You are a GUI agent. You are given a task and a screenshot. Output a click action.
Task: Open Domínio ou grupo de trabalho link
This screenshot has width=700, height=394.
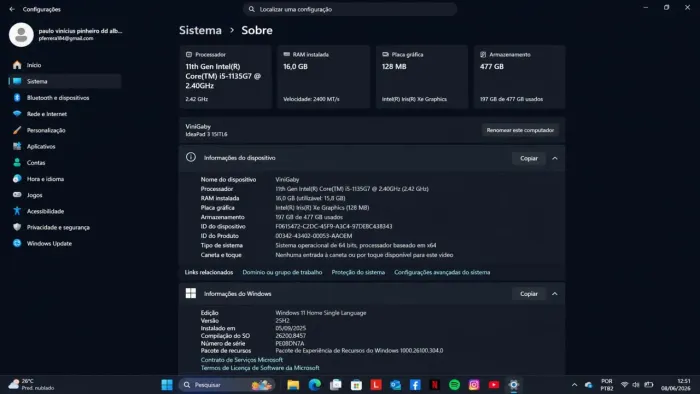click(x=282, y=272)
